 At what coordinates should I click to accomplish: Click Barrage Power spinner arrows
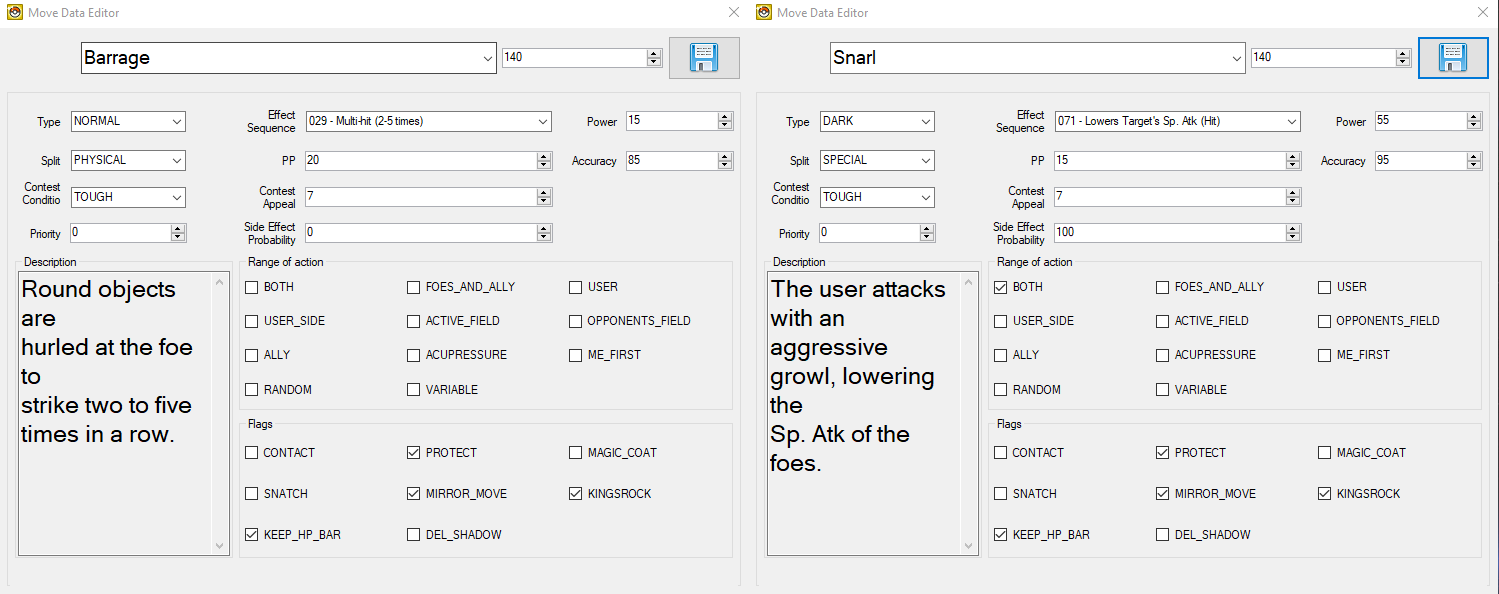[x=725, y=121]
